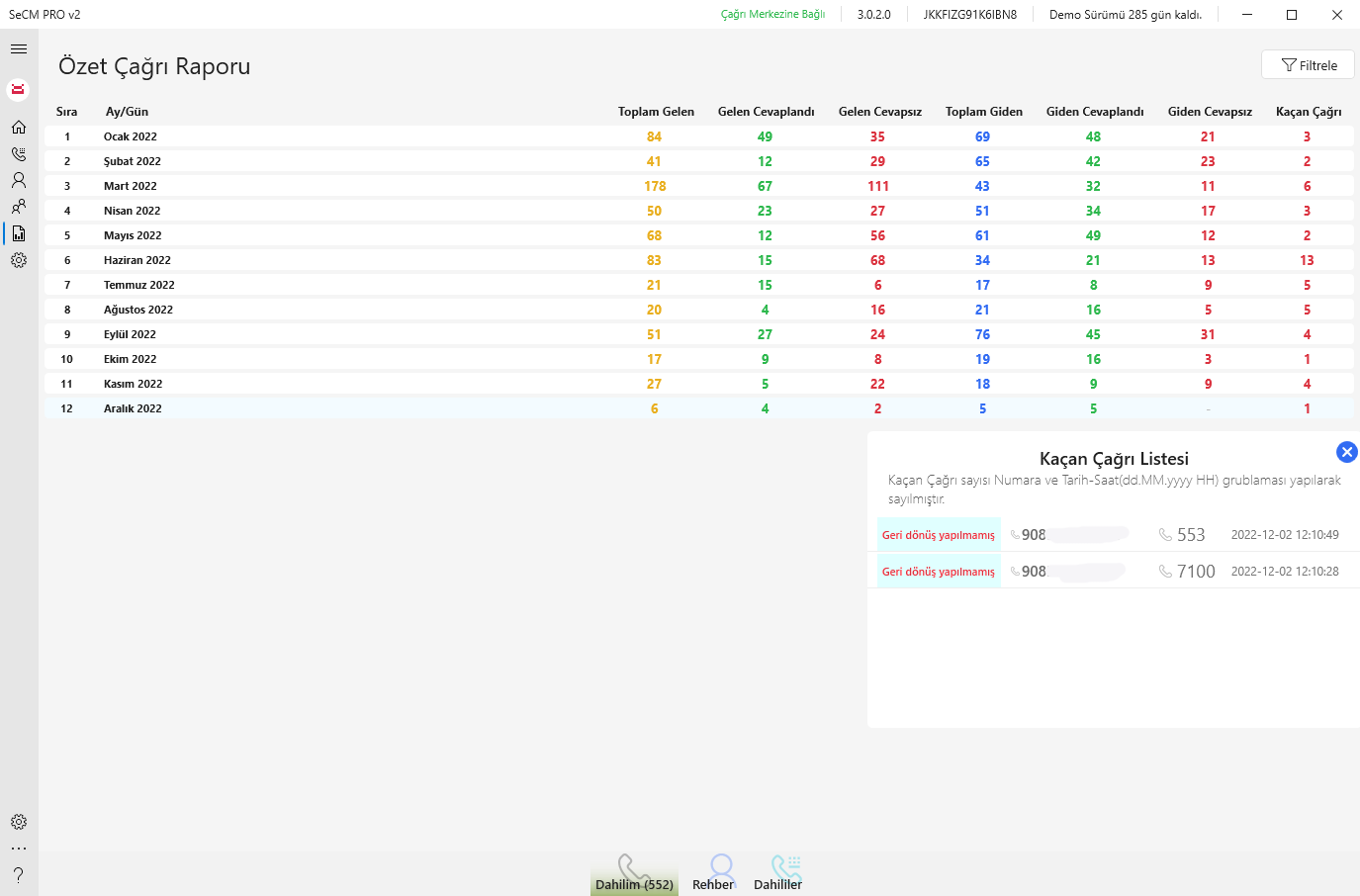Open the Dahililer tab
Screen dimensions: 1360x896
click(777, 874)
